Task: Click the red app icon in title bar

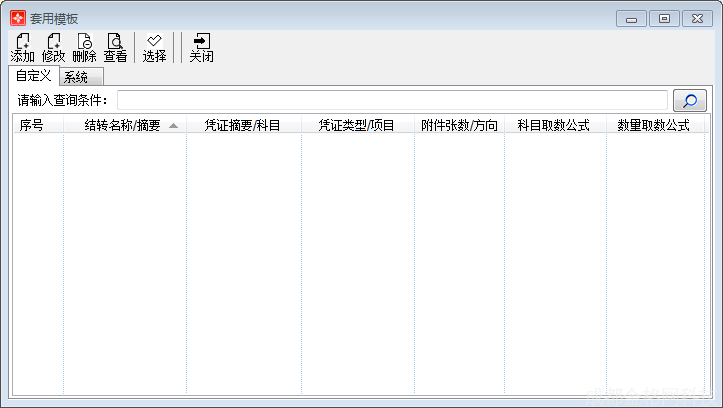Action: coord(17,18)
